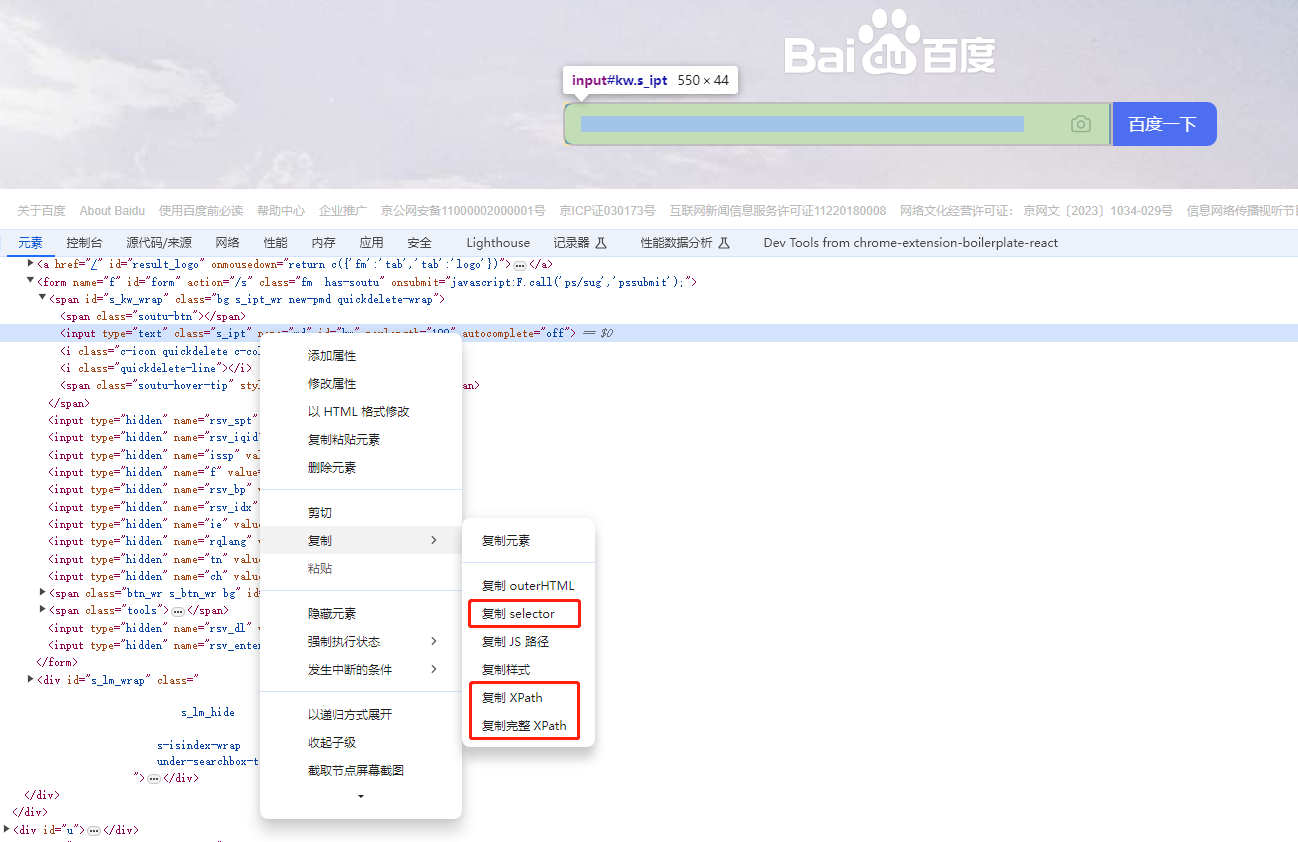The height and width of the screenshot is (842, 1298).
Task: Click the down arrow at context menu bottom
Action: pos(360,797)
